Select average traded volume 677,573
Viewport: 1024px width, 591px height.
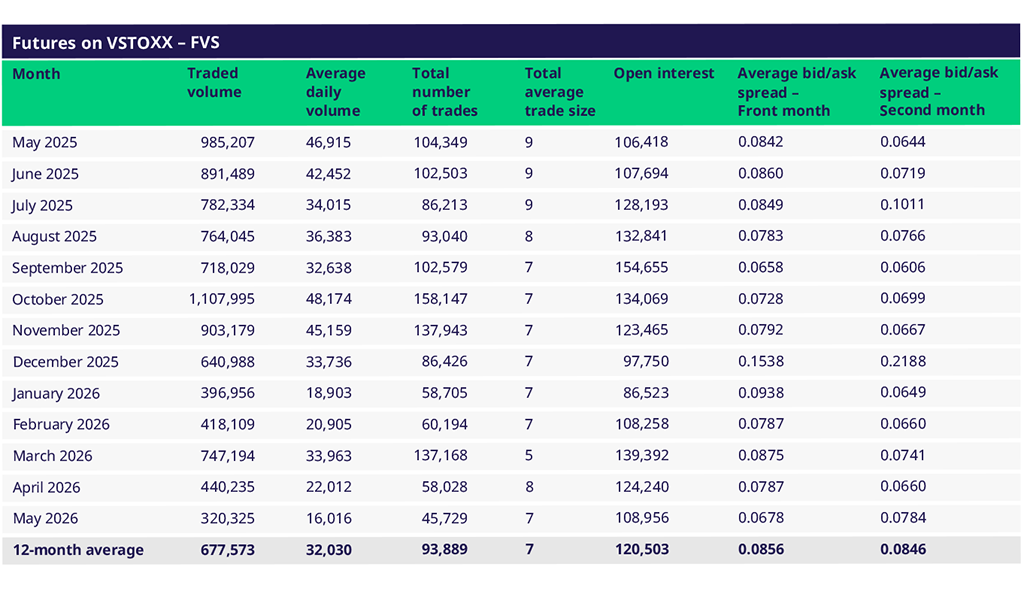227,550
